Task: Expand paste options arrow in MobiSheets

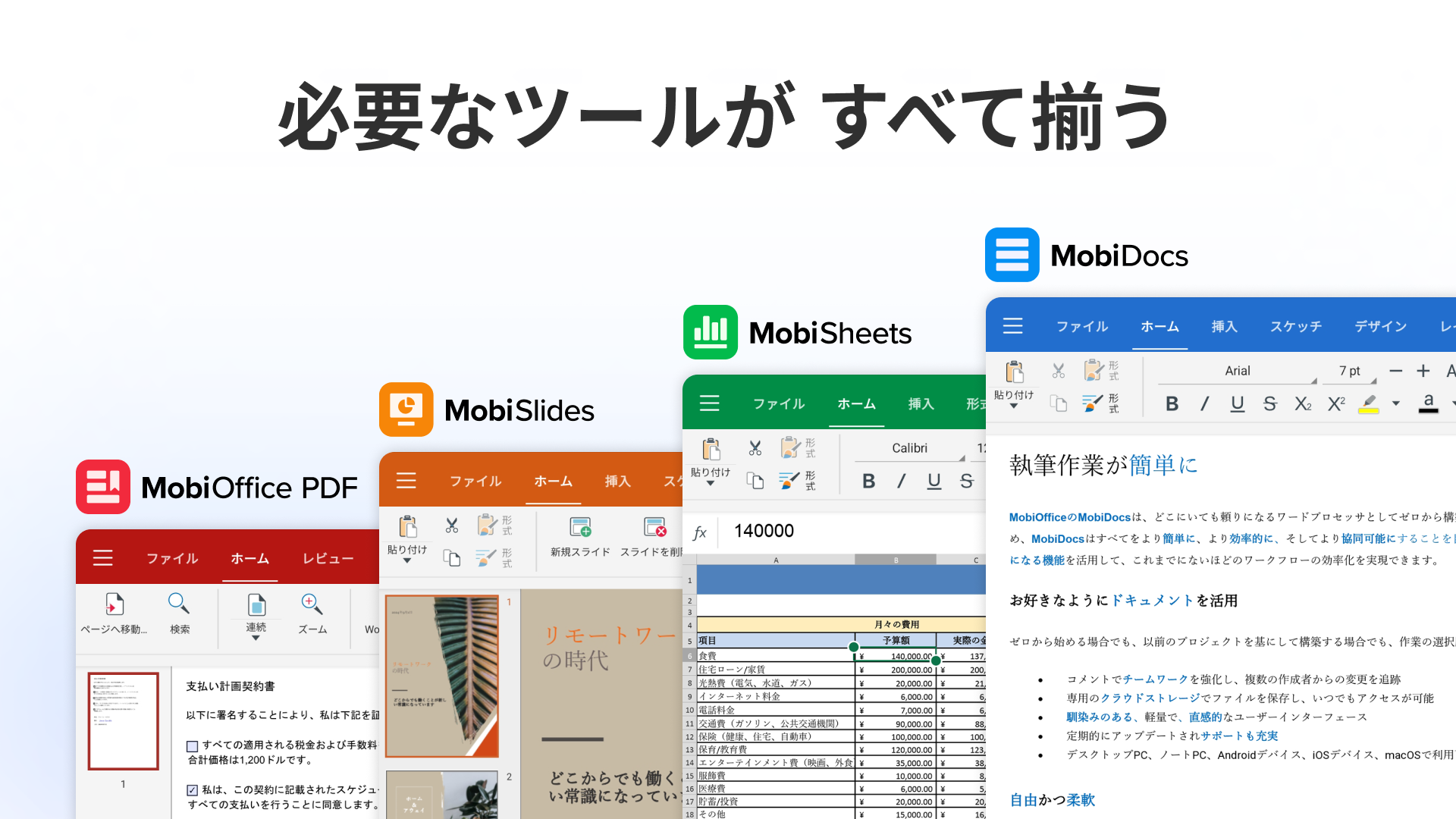Action: point(711,483)
